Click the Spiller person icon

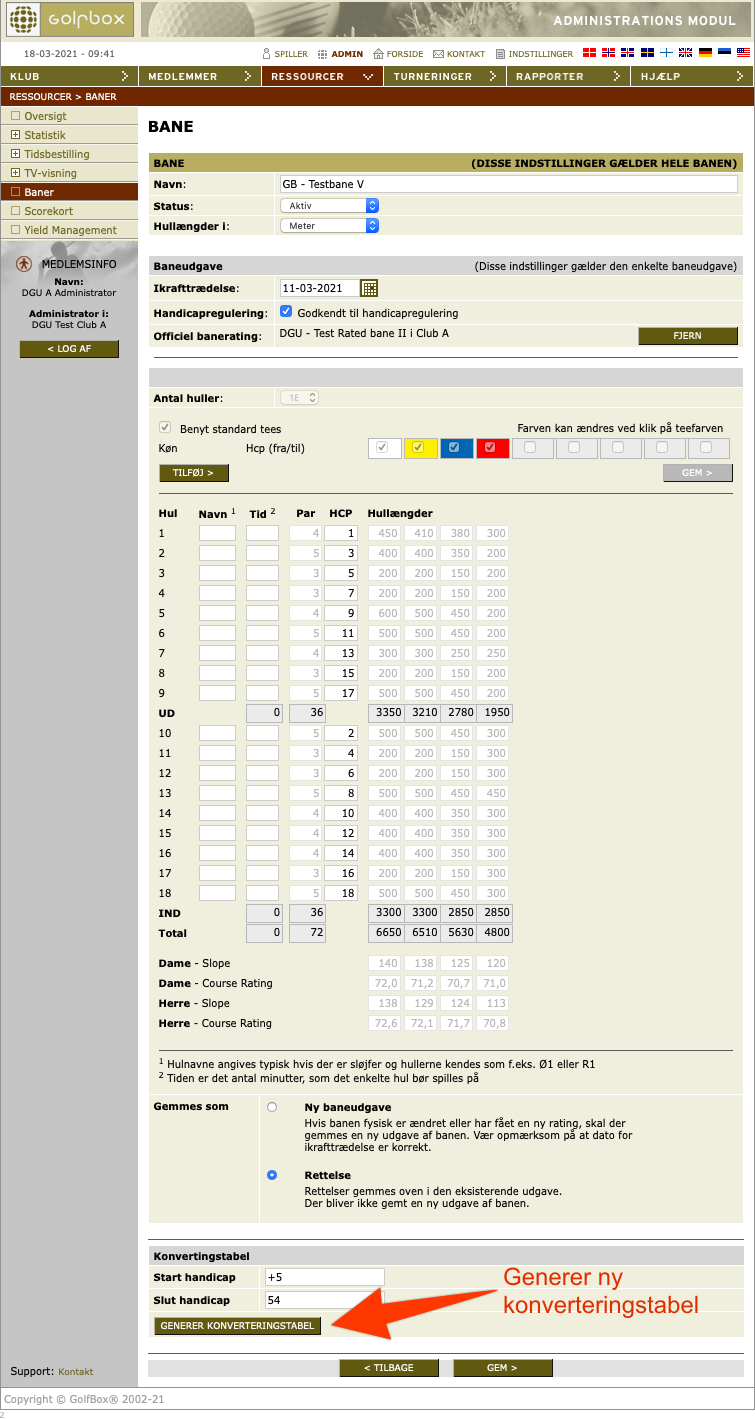coord(266,54)
